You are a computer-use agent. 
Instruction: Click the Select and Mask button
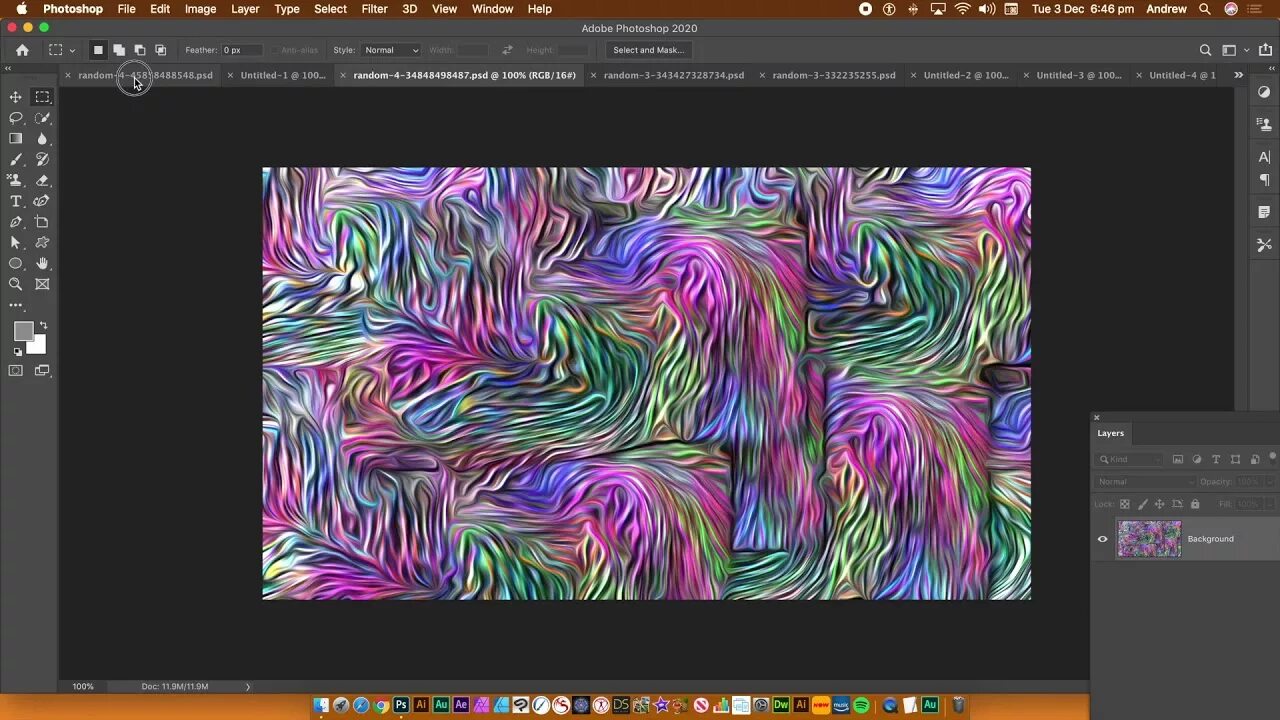[648, 50]
